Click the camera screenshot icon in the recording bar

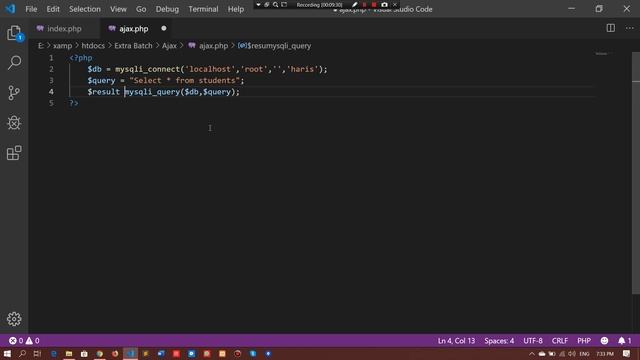coord(384,5)
